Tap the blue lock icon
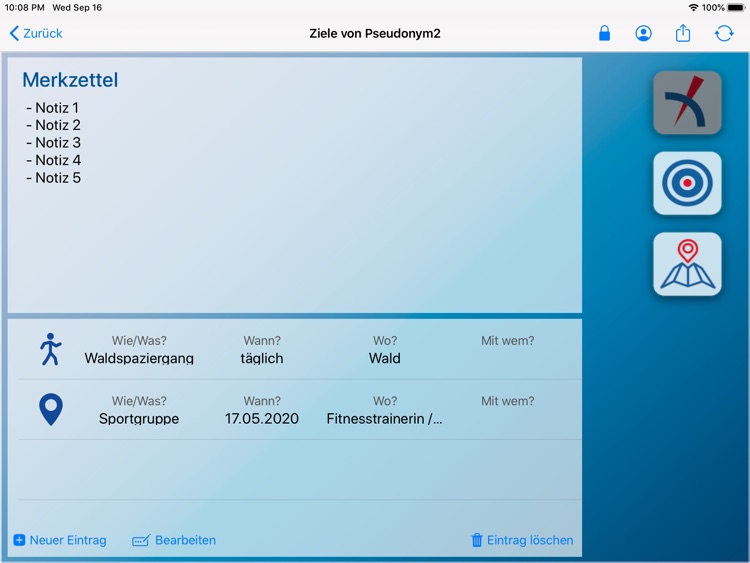 [x=604, y=33]
